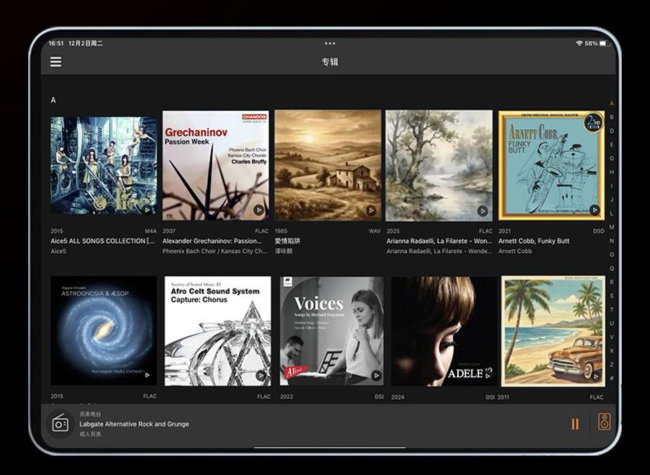Image resolution: width=650 pixels, height=475 pixels.
Task: Play the Arnett Cobb Funky Butt album
Action: point(594,210)
